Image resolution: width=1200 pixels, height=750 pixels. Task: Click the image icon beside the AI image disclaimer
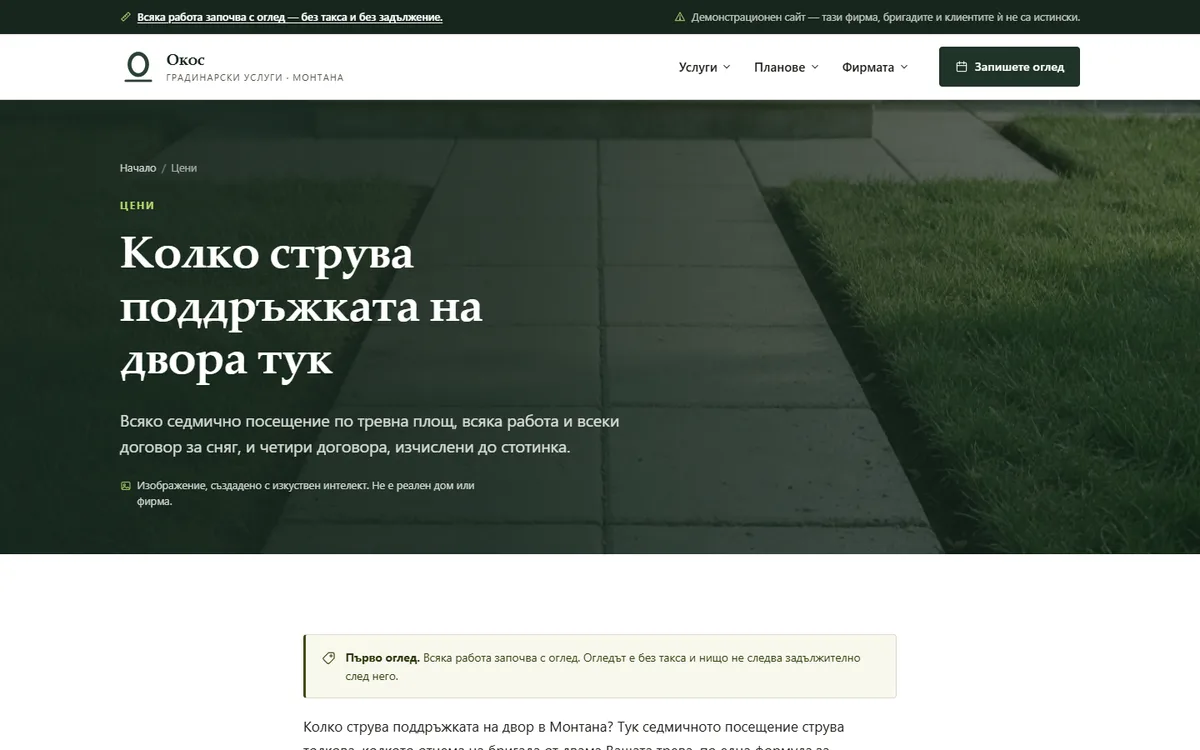pos(126,486)
